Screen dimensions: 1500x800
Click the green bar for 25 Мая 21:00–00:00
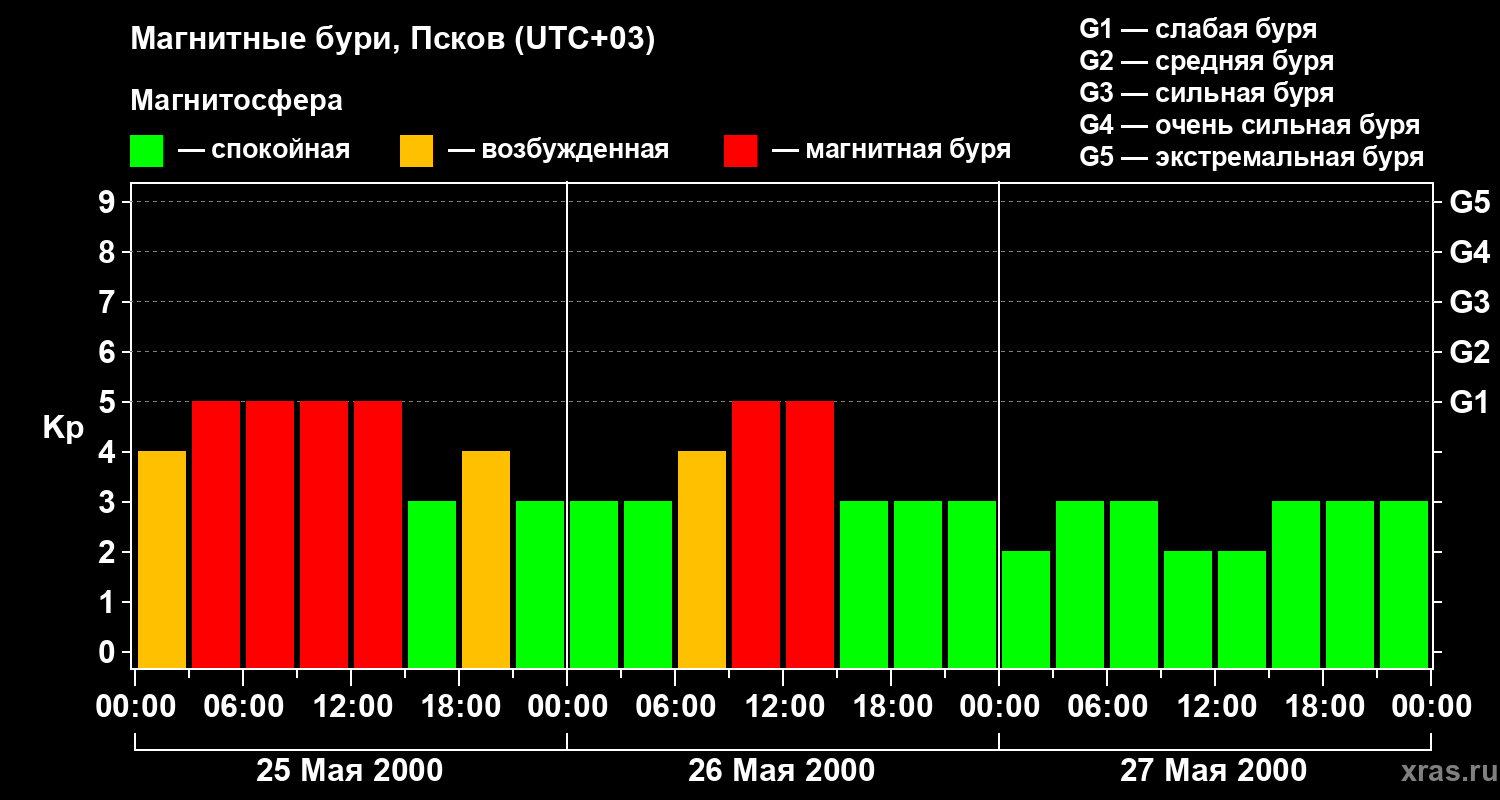540,585
